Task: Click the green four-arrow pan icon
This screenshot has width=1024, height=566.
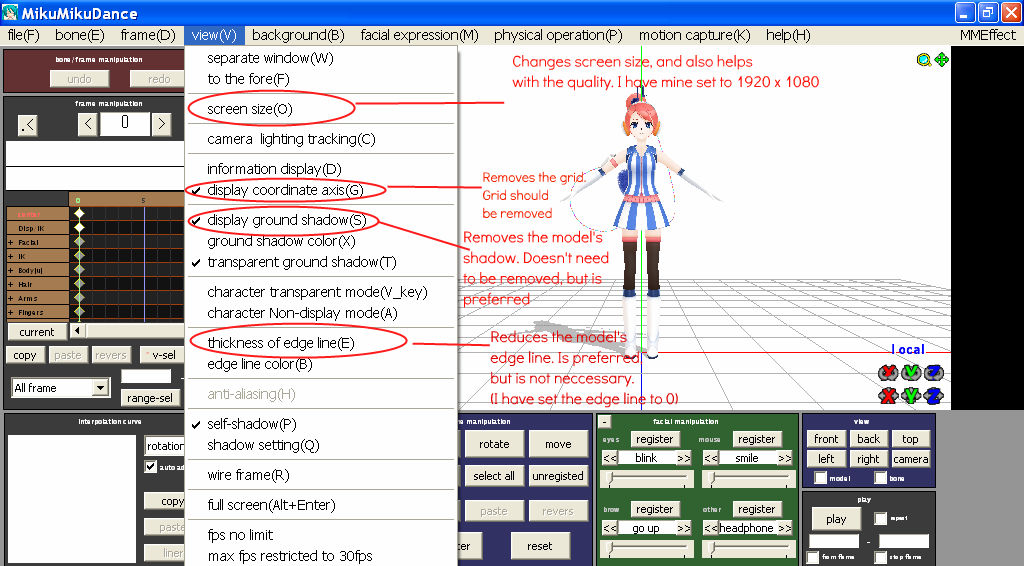Action: (x=941, y=60)
